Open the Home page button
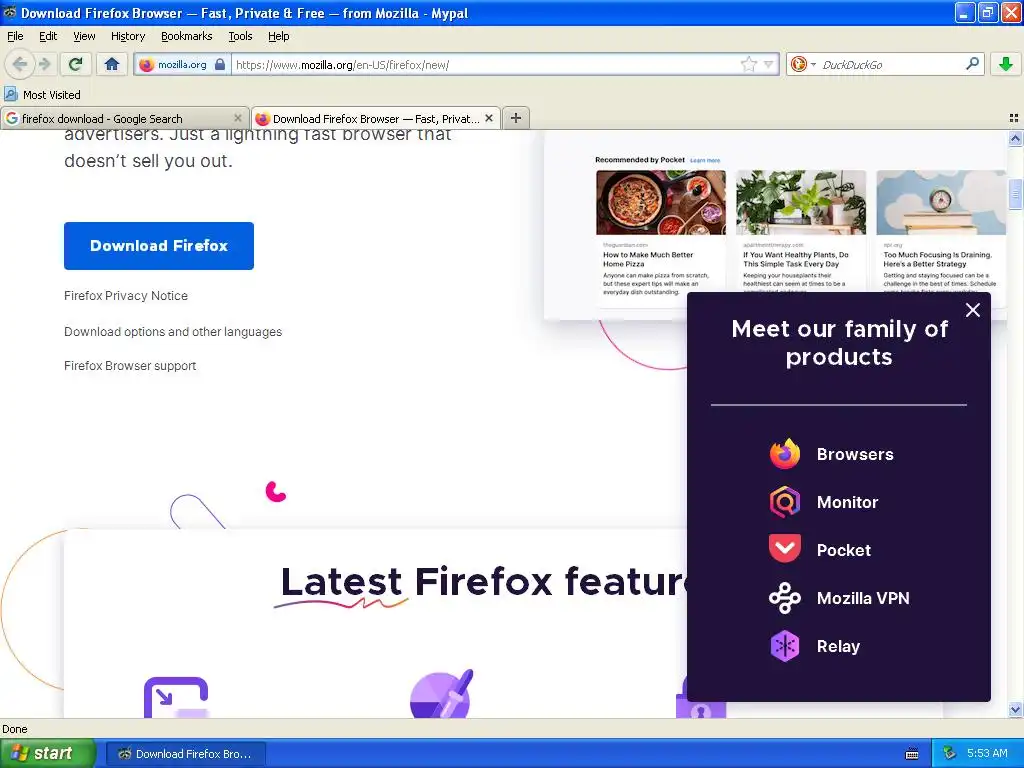This screenshot has width=1024, height=768. pyautogui.click(x=112, y=64)
